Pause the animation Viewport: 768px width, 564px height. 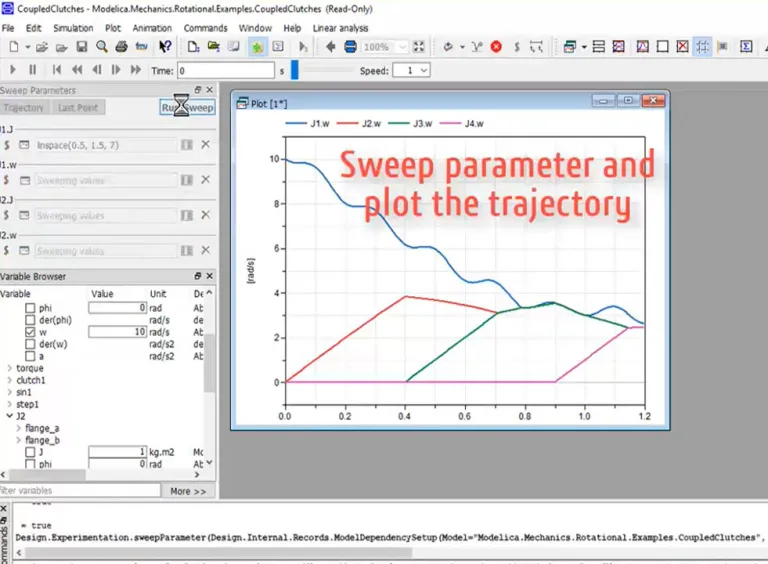32,70
